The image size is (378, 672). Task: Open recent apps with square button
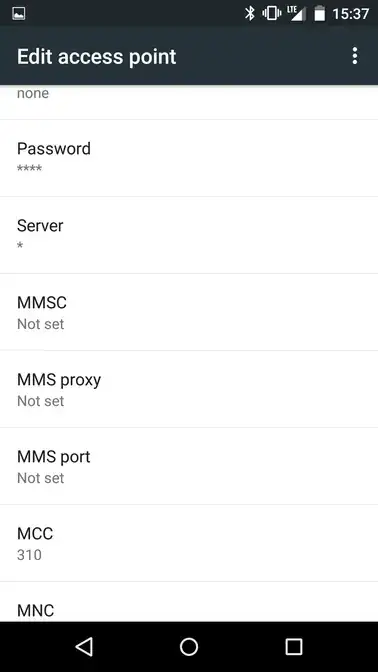pos(294,647)
